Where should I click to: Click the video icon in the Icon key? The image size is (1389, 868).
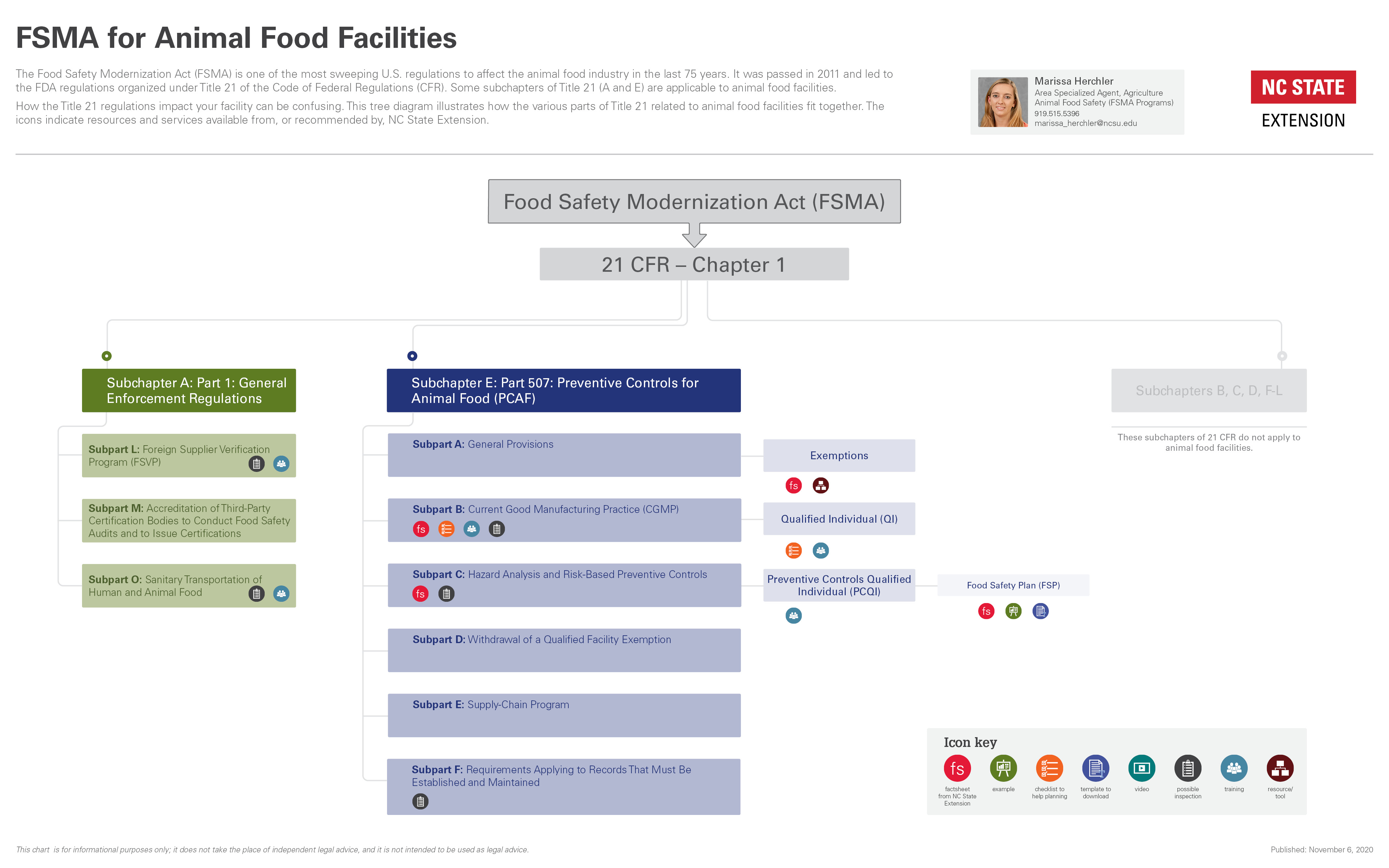(x=1141, y=768)
